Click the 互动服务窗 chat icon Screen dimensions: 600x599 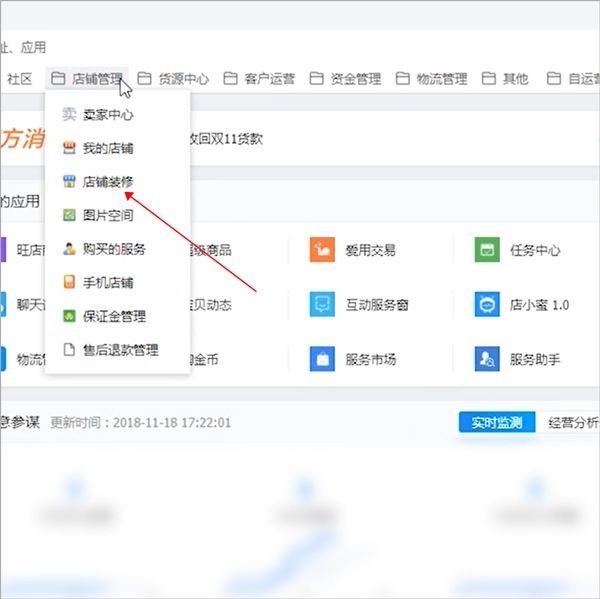coord(322,304)
